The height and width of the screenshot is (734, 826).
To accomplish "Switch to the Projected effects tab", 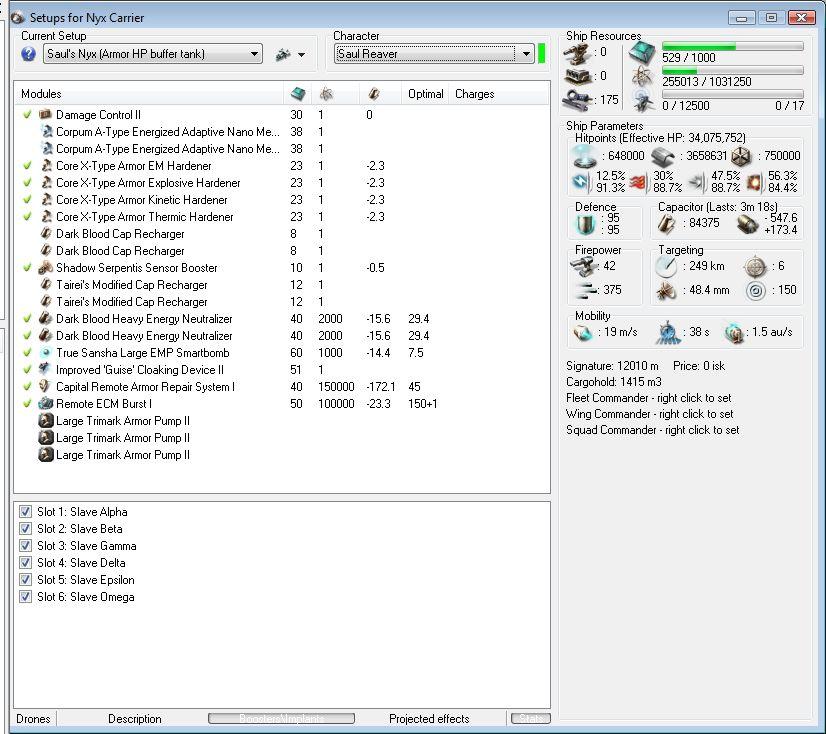I will 429,719.
